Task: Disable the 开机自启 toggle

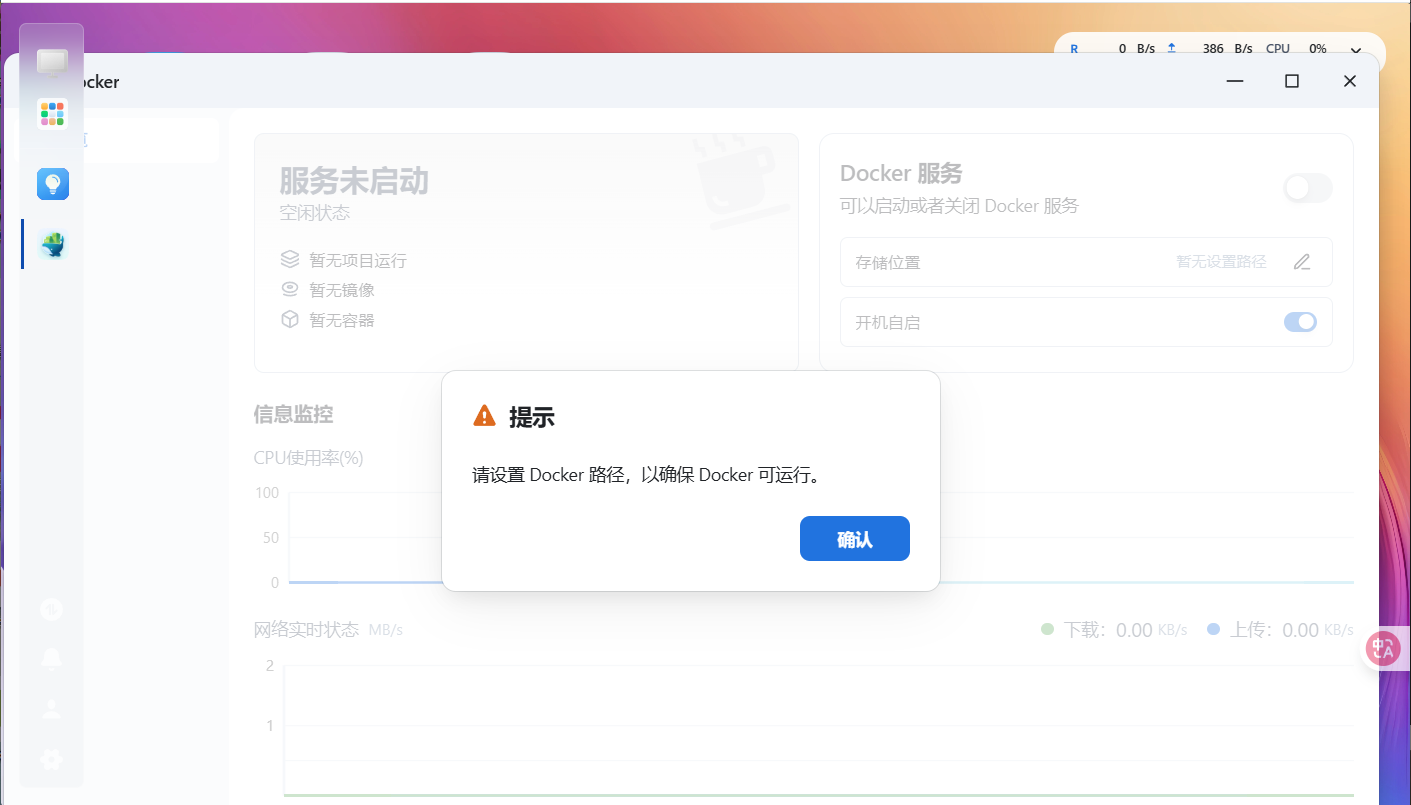Action: [1300, 322]
